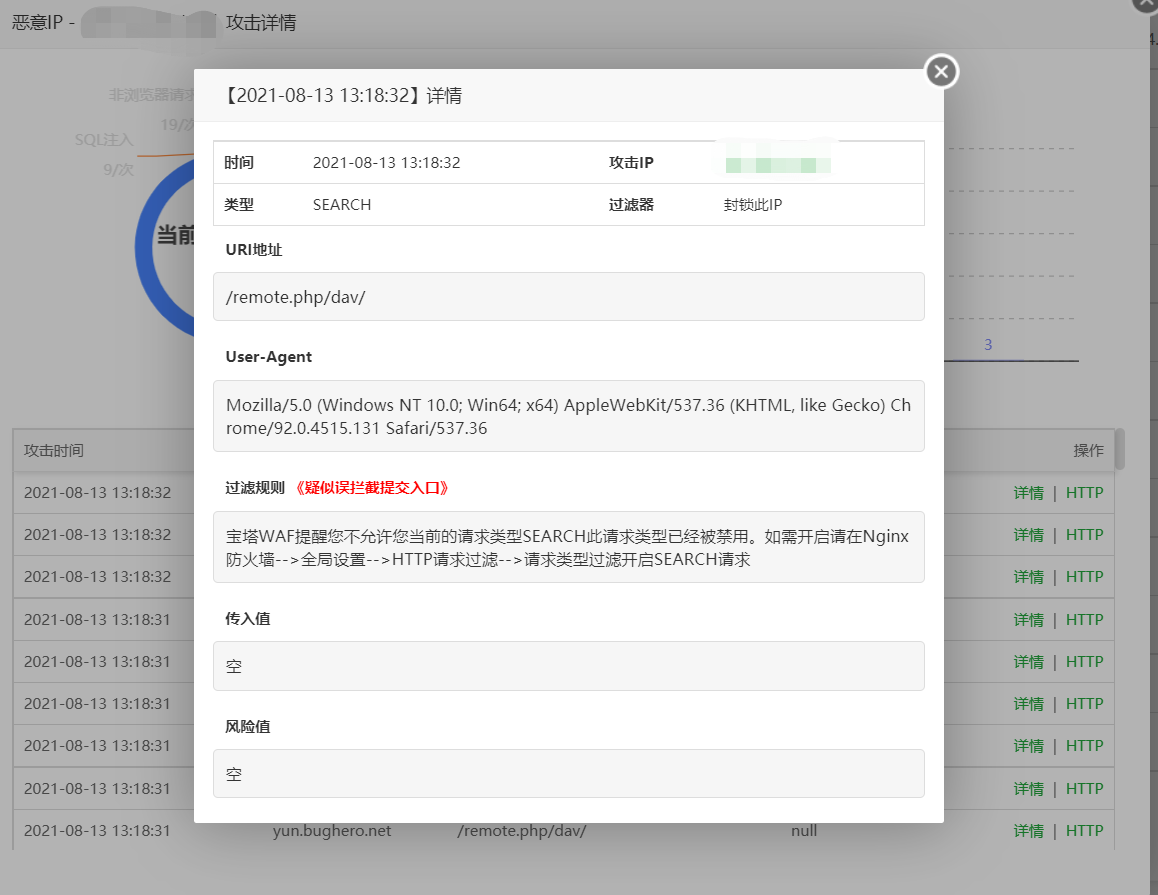Select the yun.bughero.net domain cell
Viewport: 1158px width, 895px height.
tap(331, 831)
